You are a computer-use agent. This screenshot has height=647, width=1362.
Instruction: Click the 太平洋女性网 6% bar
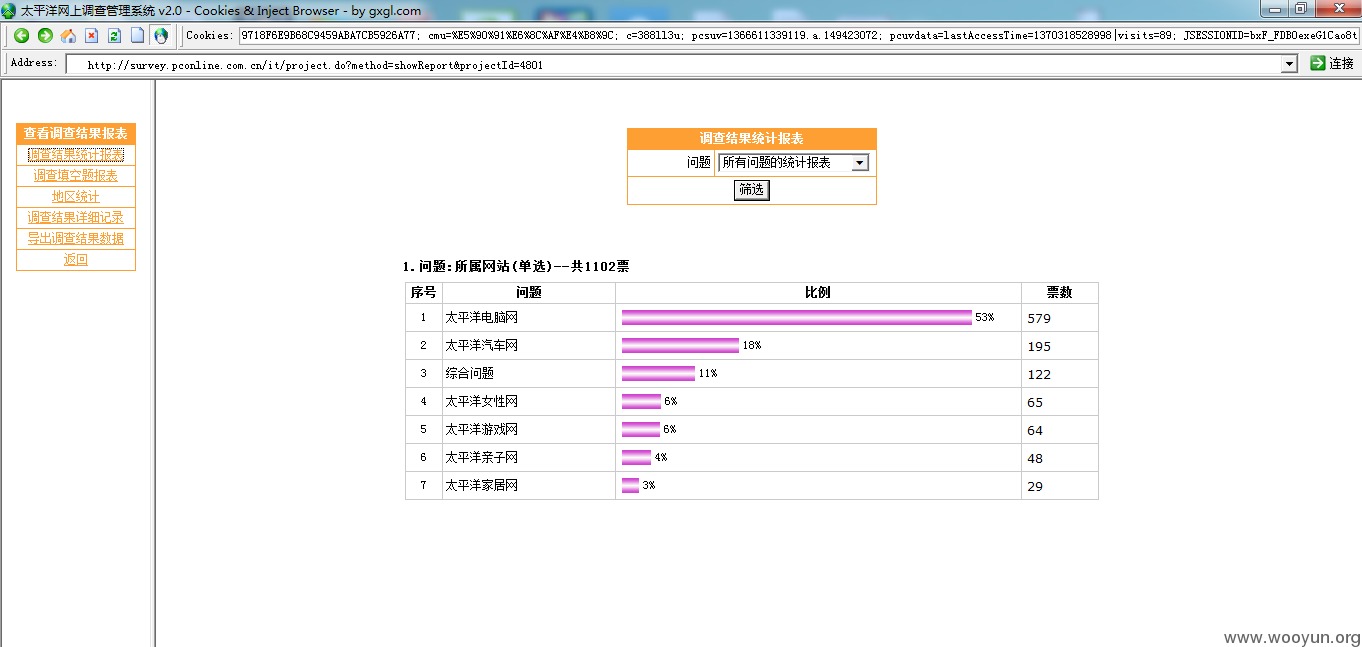(x=641, y=401)
